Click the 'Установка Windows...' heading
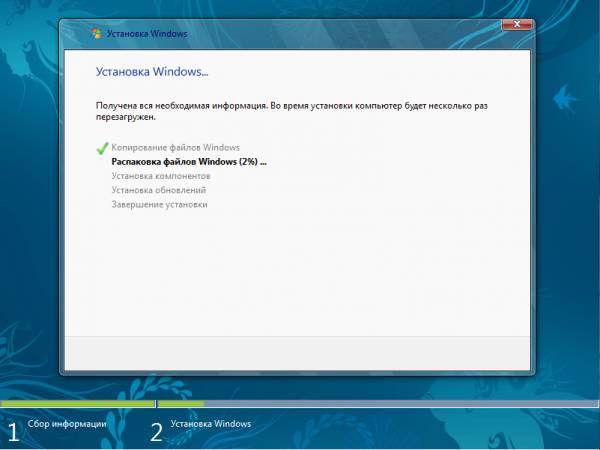The height and width of the screenshot is (450, 600). click(x=152, y=72)
